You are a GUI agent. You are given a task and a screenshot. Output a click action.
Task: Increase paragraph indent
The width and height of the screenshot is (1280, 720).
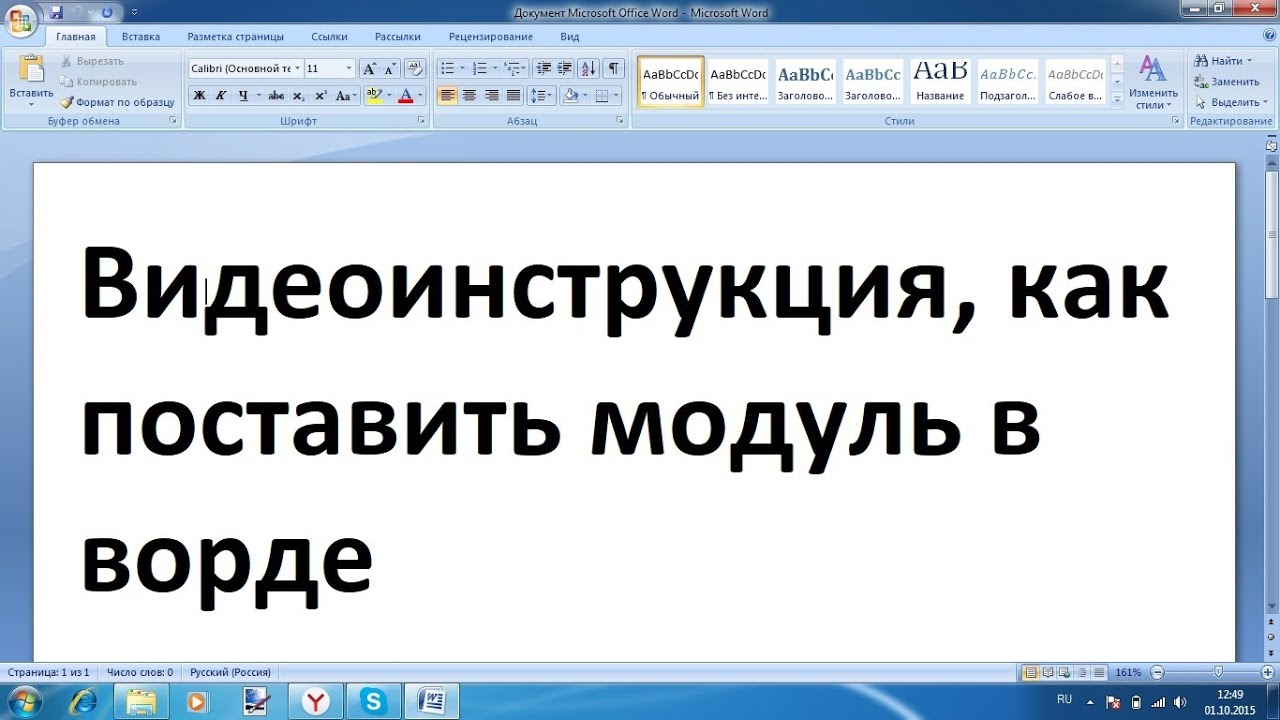[565, 68]
